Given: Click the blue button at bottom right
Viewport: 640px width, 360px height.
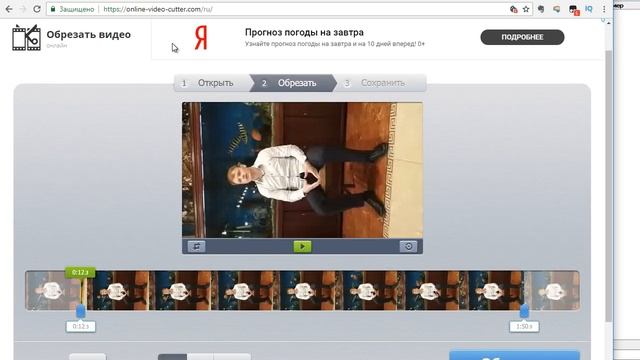Looking at the screenshot, I should pyautogui.click(x=515, y=355).
